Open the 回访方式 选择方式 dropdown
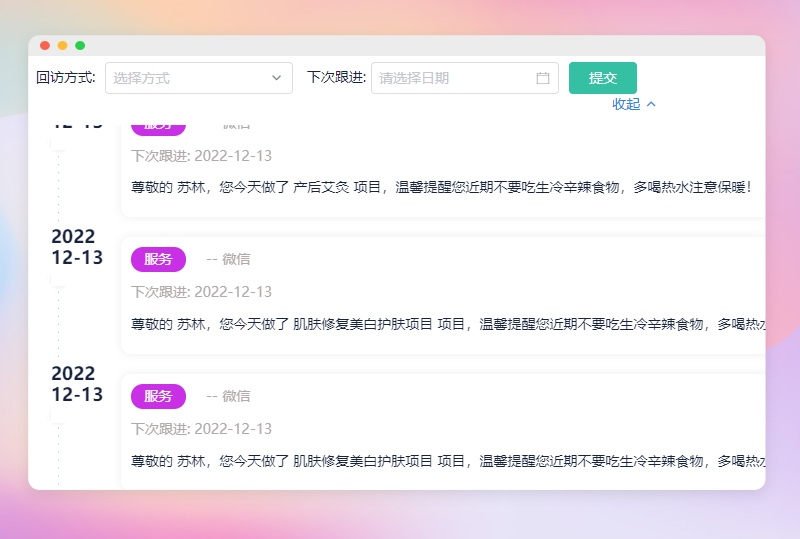The image size is (800, 539). pos(198,78)
